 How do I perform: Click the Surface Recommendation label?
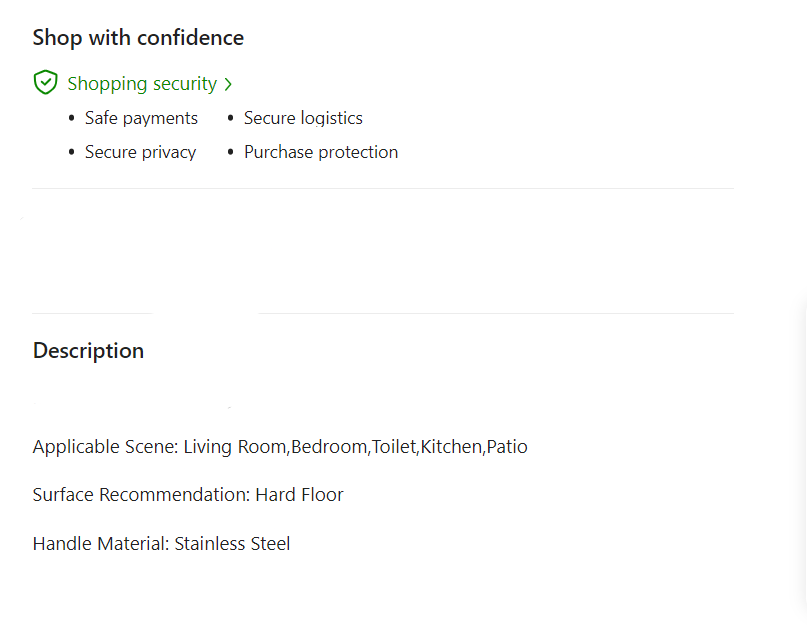140,495
